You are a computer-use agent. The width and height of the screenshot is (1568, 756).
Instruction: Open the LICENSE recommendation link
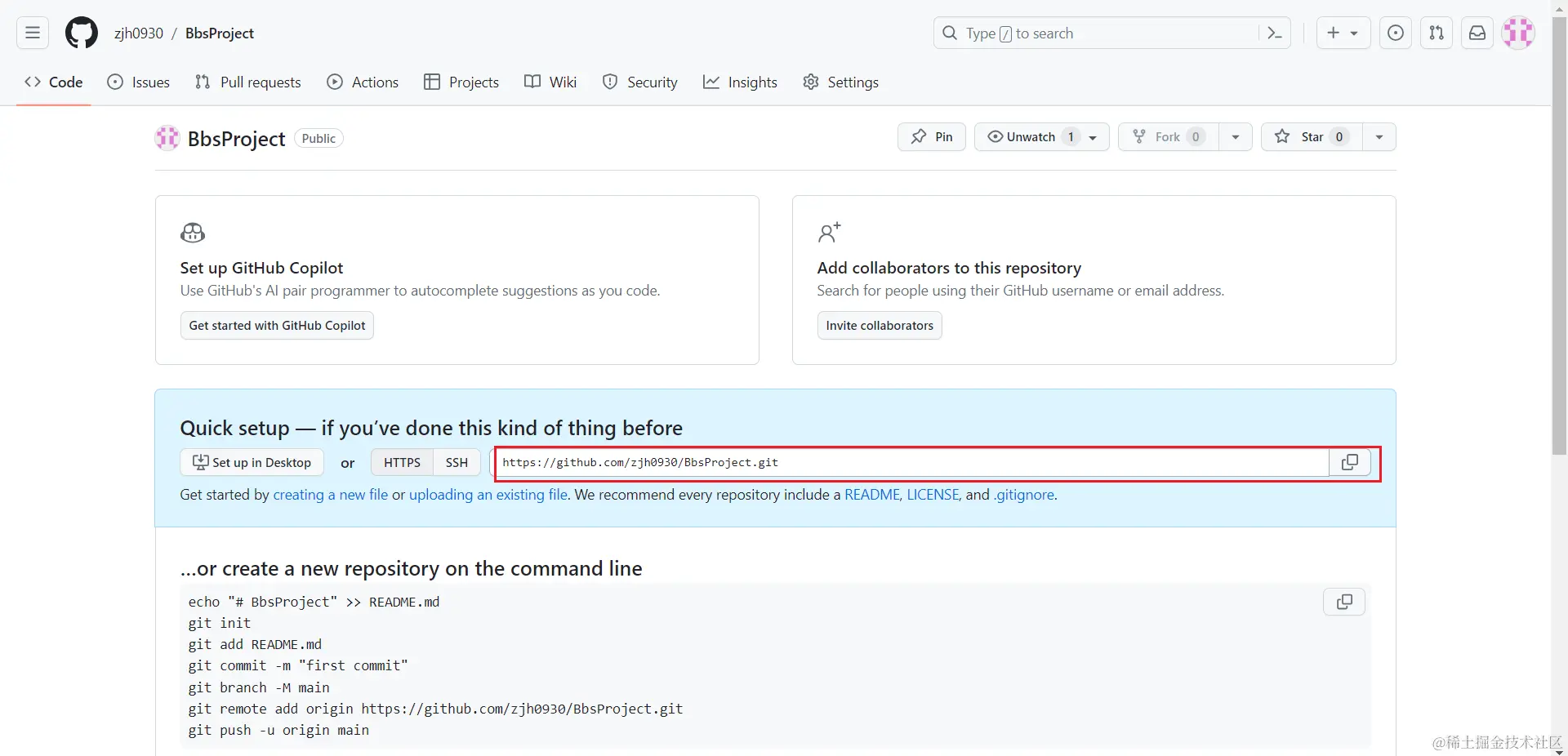(933, 495)
